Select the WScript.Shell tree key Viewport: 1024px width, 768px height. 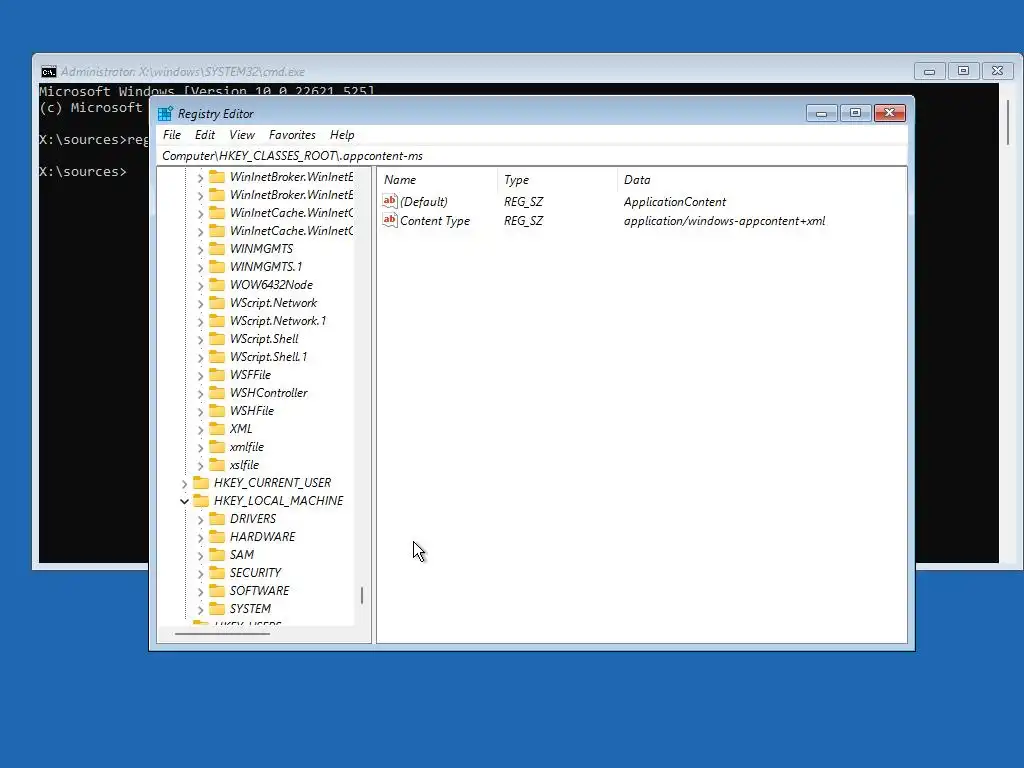[x=264, y=338]
